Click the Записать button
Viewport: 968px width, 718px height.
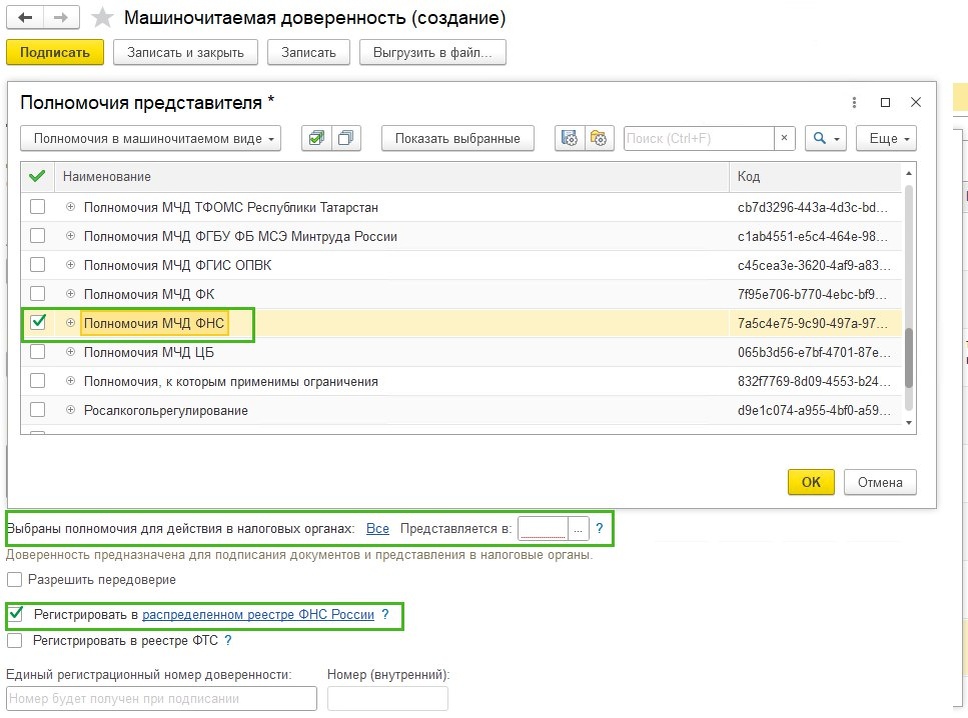pos(309,52)
